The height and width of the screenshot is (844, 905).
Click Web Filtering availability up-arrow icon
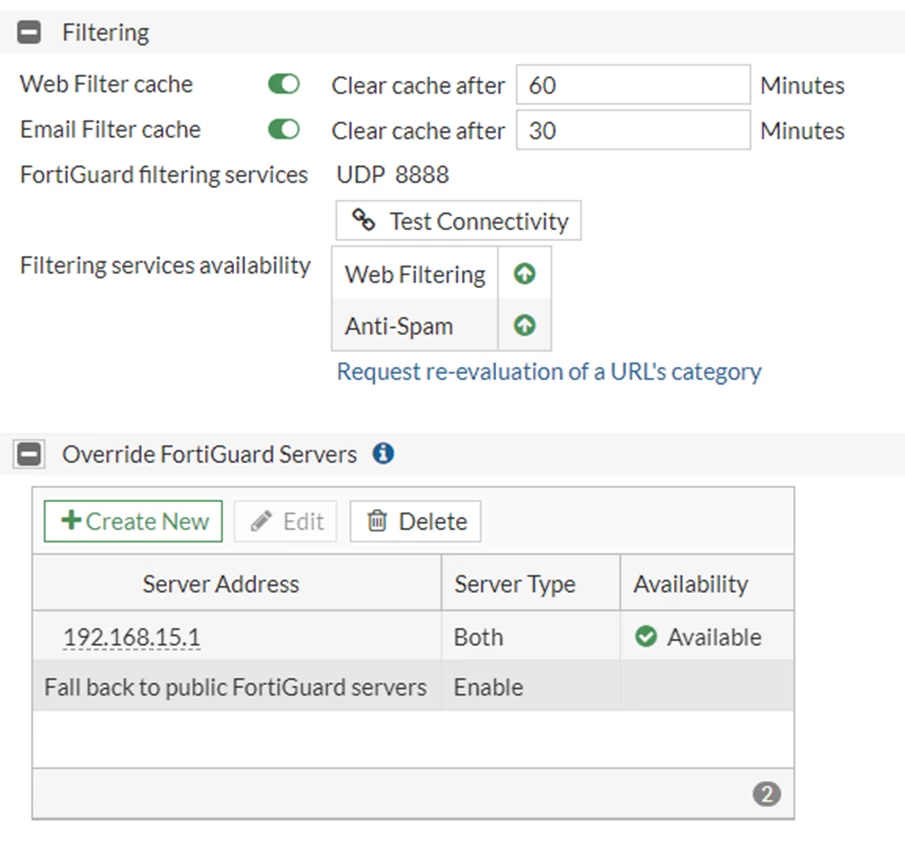coord(524,274)
